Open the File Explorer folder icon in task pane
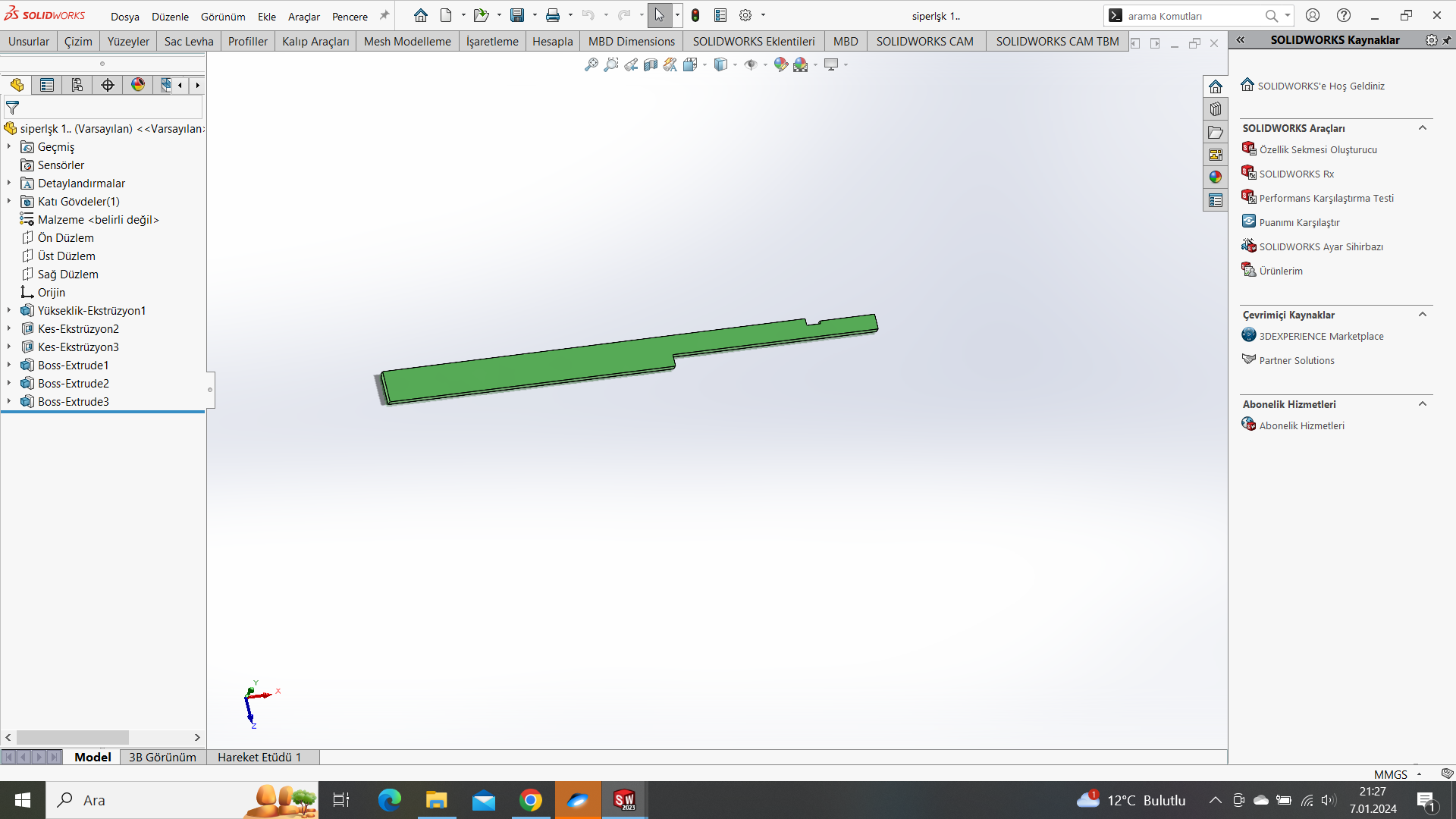The image size is (1456, 819). tap(1216, 132)
